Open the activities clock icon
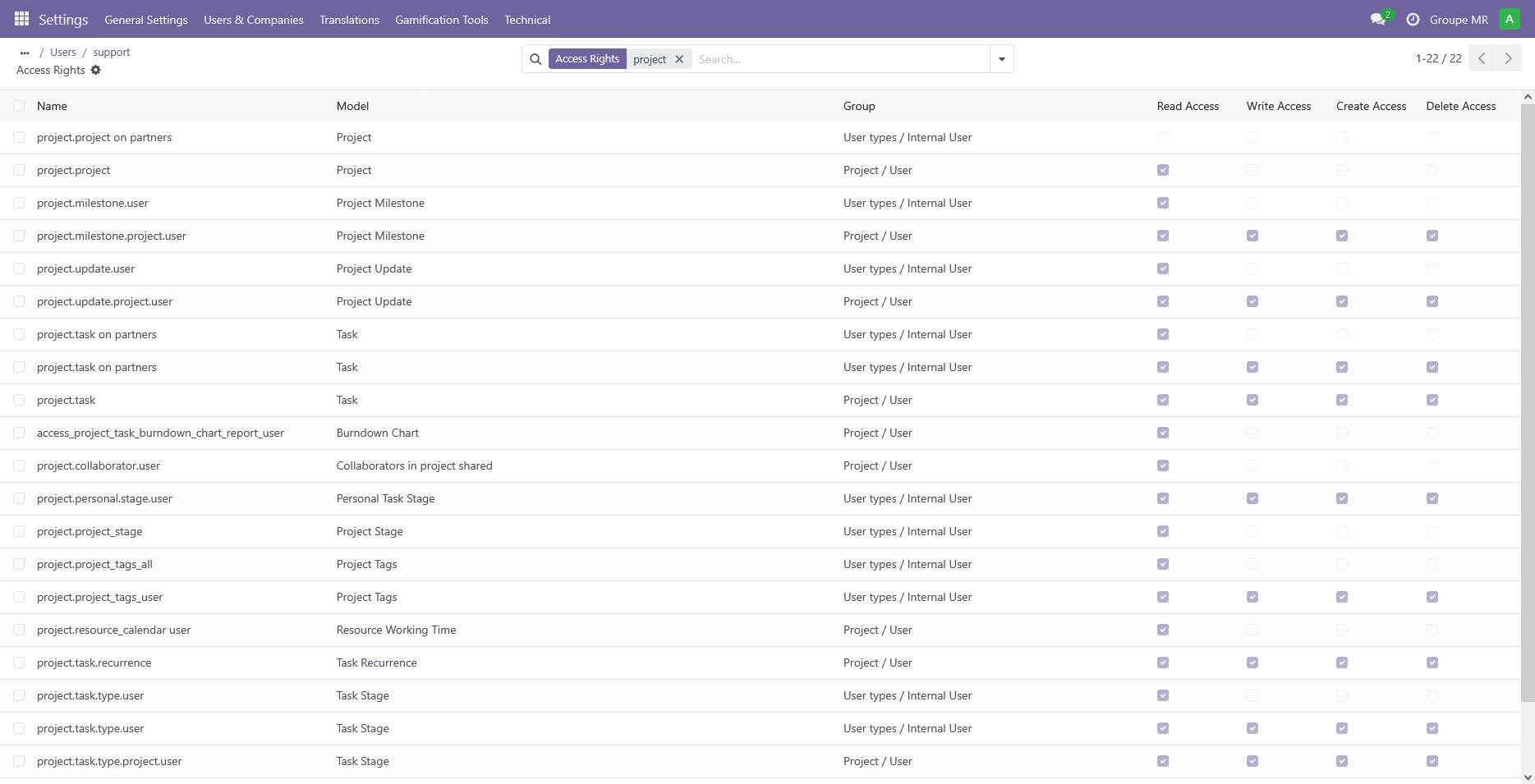 pyautogui.click(x=1413, y=20)
